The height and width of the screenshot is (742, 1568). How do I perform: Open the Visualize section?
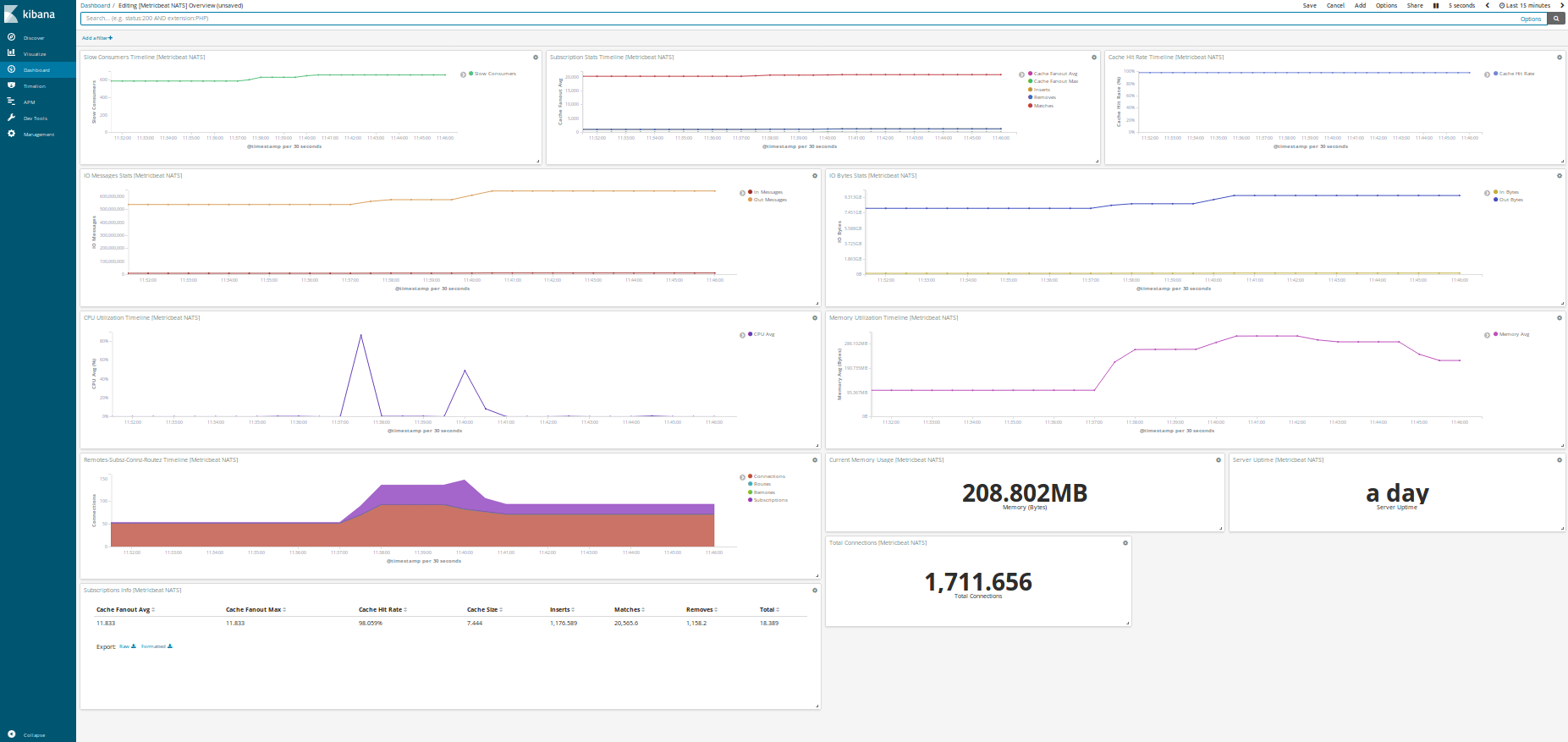click(x=34, y=54)
